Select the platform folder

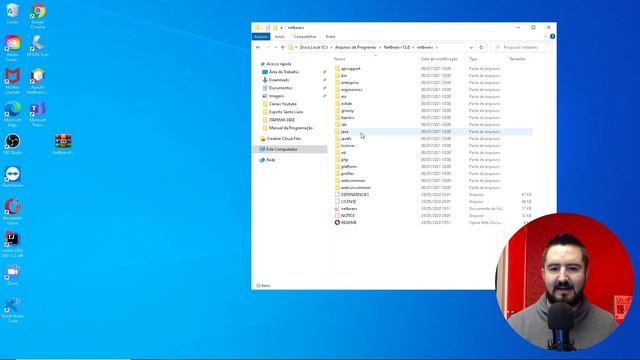(x=349, y=167)
